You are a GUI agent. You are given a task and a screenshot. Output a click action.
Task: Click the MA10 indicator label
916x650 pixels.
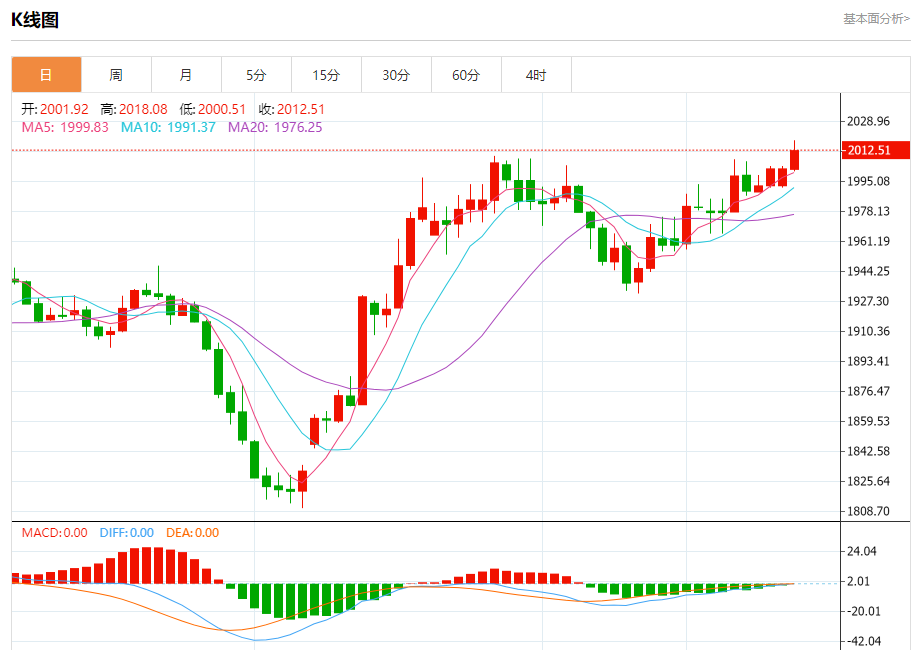pyautogui.click(x=168, y=127)
